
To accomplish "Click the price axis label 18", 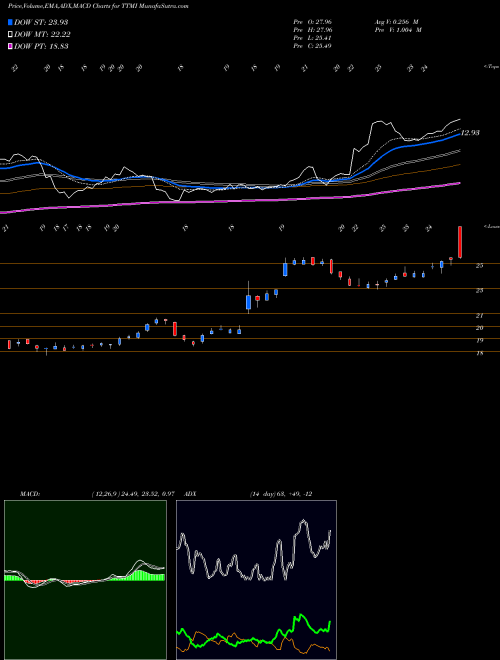I will click(x=479, y=353).
